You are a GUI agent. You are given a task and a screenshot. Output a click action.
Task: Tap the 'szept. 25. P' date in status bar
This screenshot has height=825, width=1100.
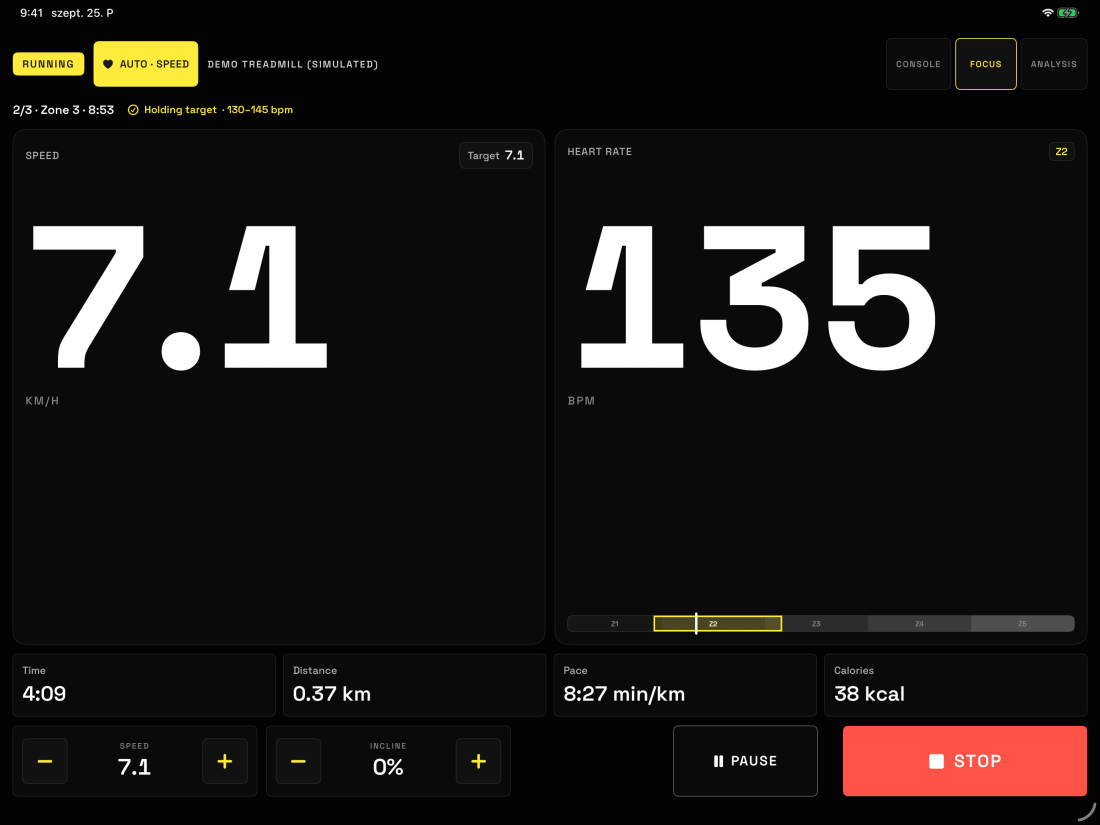(x=82, y=13)
